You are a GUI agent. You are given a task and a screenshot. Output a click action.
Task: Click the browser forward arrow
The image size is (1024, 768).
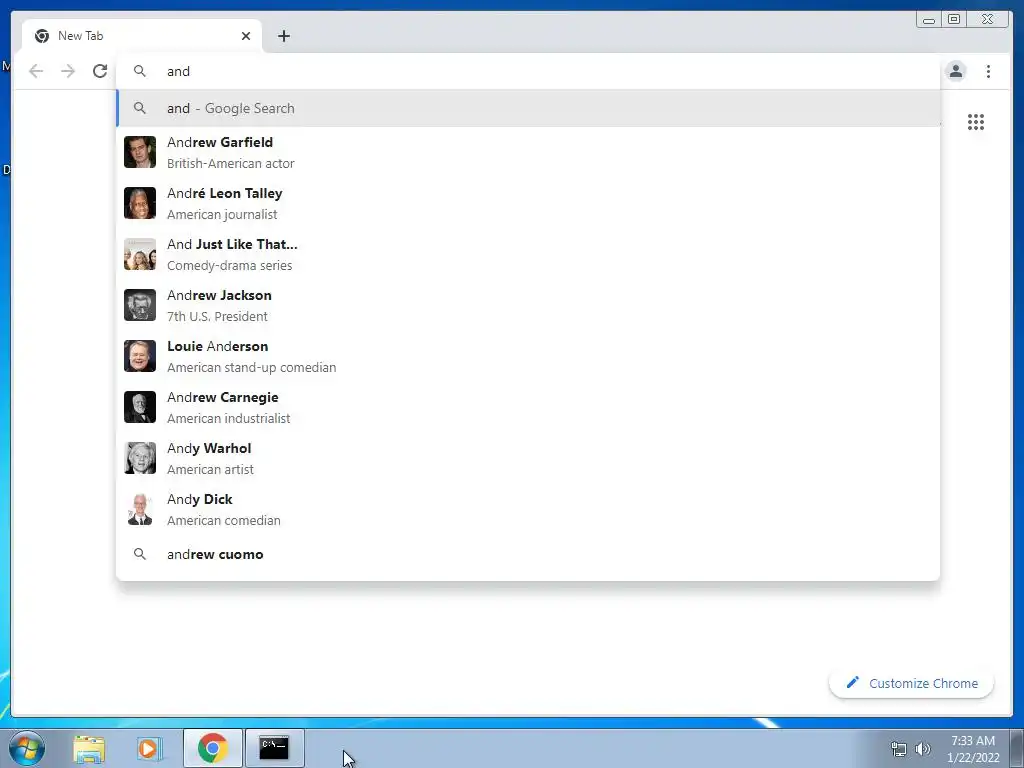(68, 71)
